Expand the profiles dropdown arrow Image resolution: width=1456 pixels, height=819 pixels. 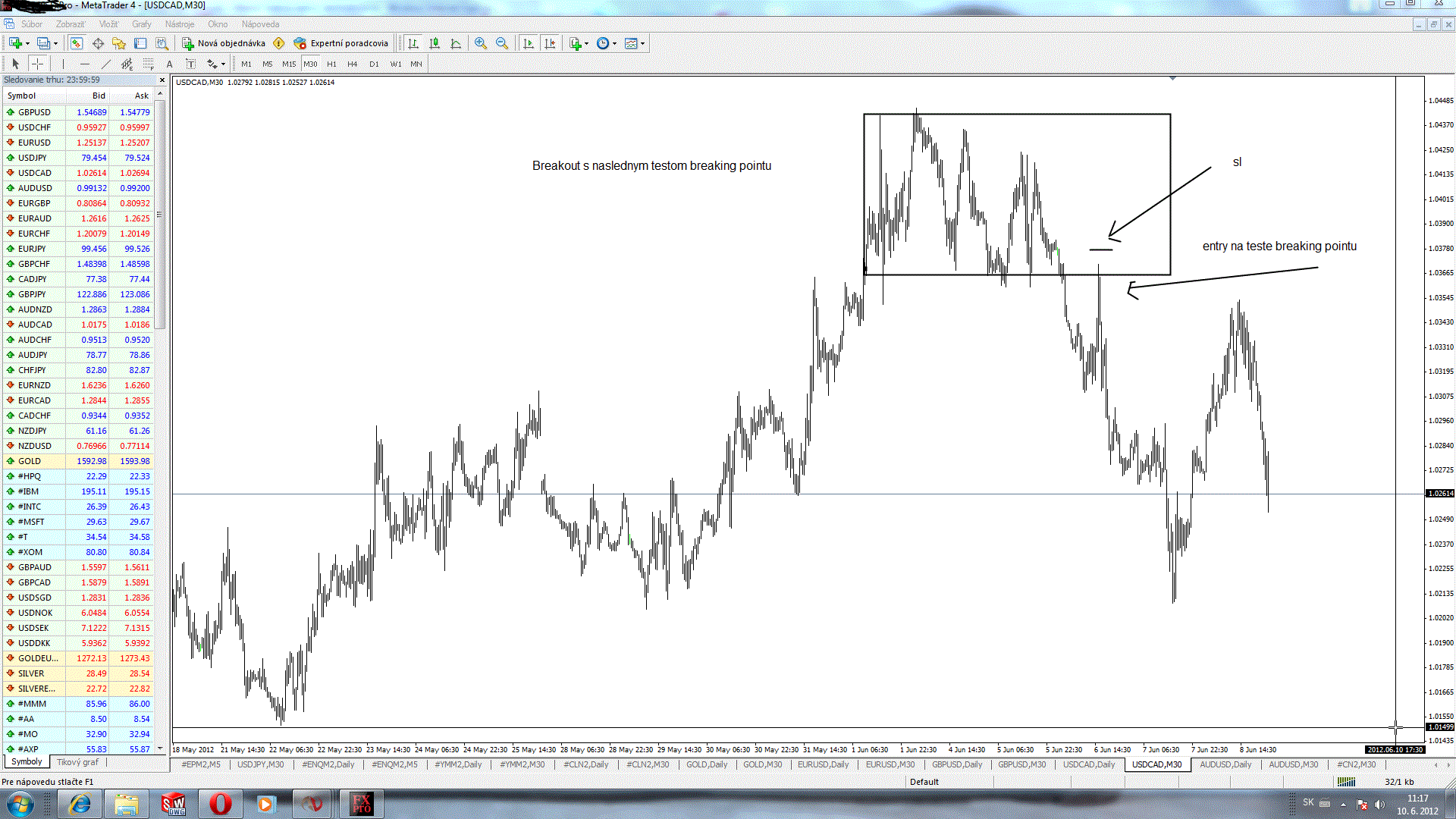(x=55, y=43)
